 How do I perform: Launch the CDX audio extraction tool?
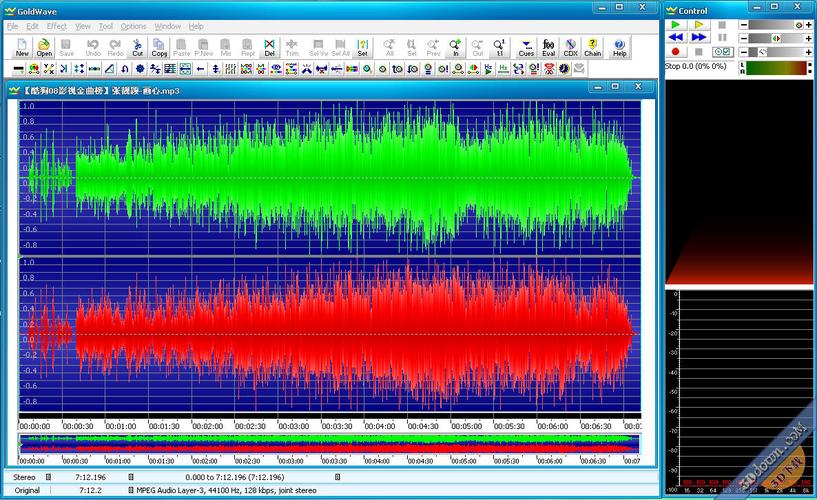(x=570, y=47)
